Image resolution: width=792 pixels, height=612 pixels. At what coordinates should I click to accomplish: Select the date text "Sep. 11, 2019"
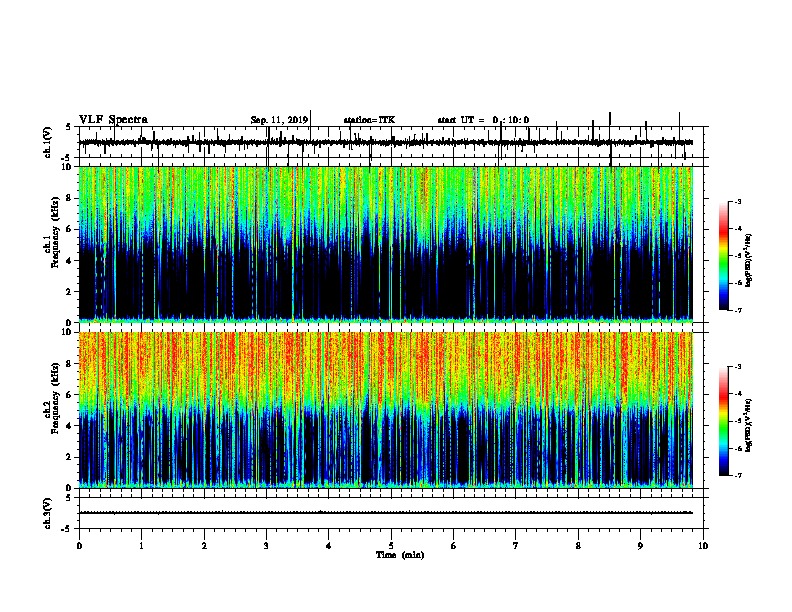(279, 120)
